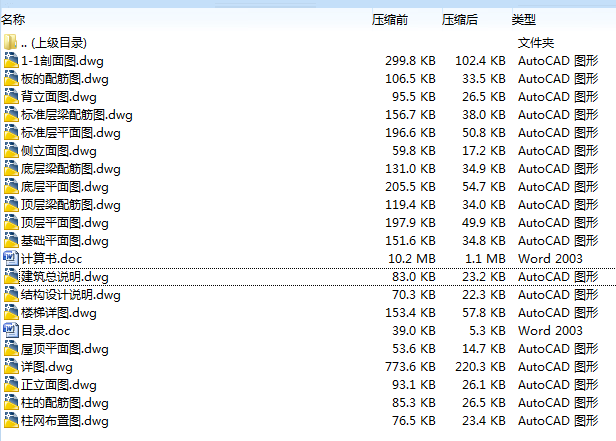Click the 顶层梁配筋图.dwg file icon
This screenshot has height=441, width=616.
pos(11,205)
